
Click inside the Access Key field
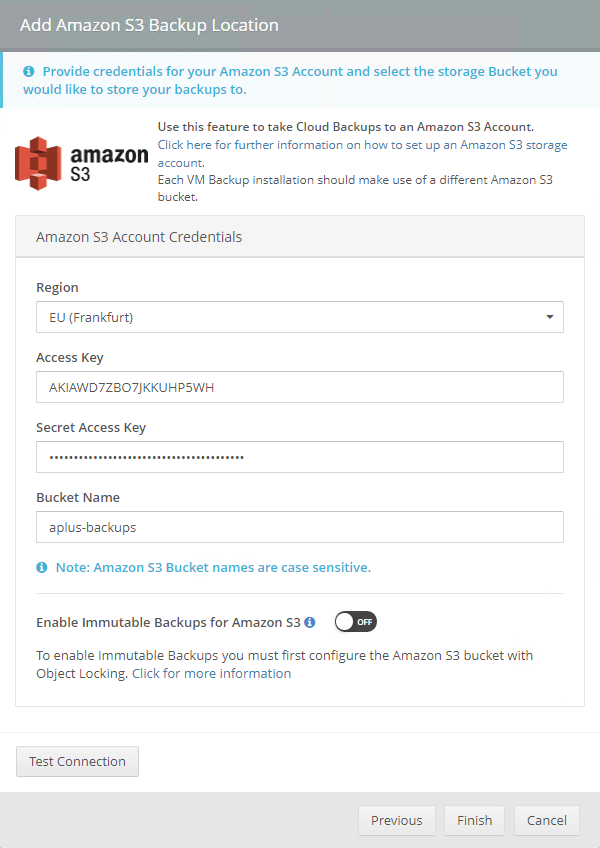point(300,386)
